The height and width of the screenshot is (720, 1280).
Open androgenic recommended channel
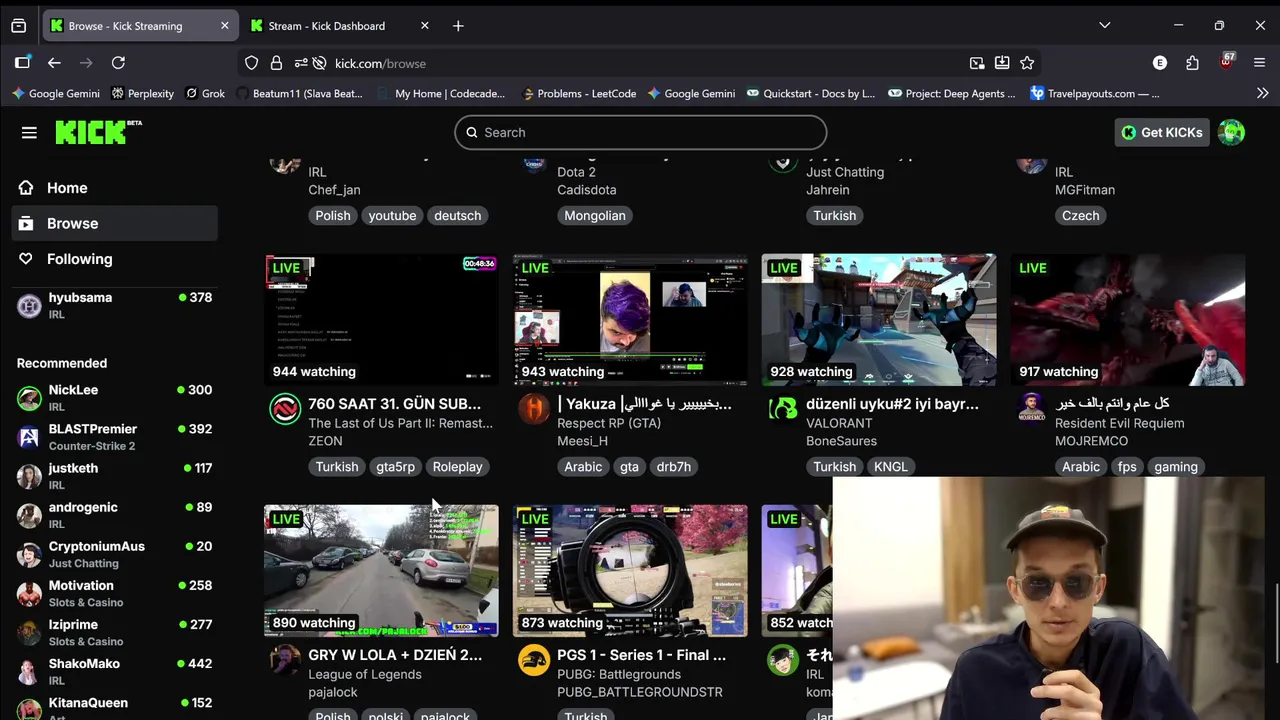click(x=115, y=514)
